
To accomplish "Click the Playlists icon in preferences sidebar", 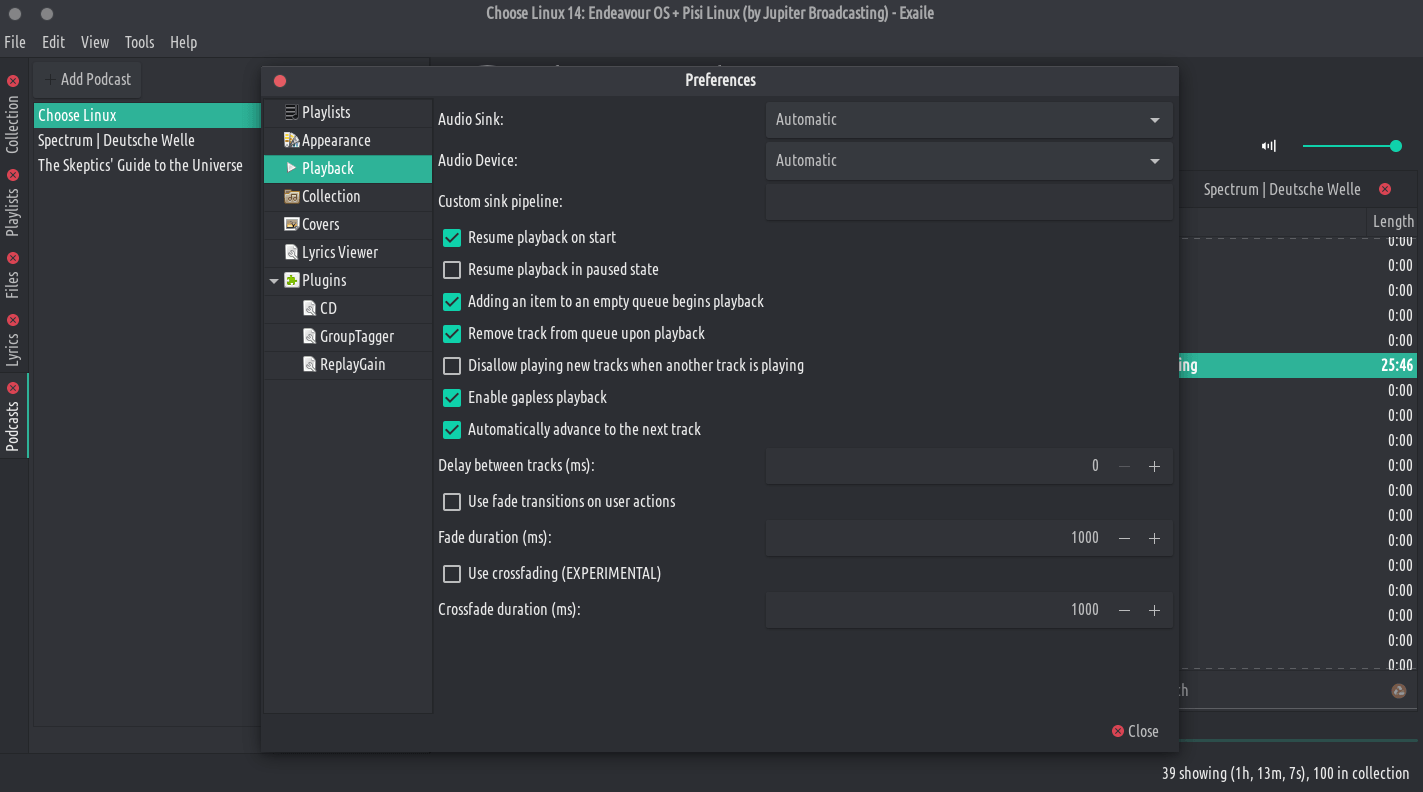I will click(291, 113).
